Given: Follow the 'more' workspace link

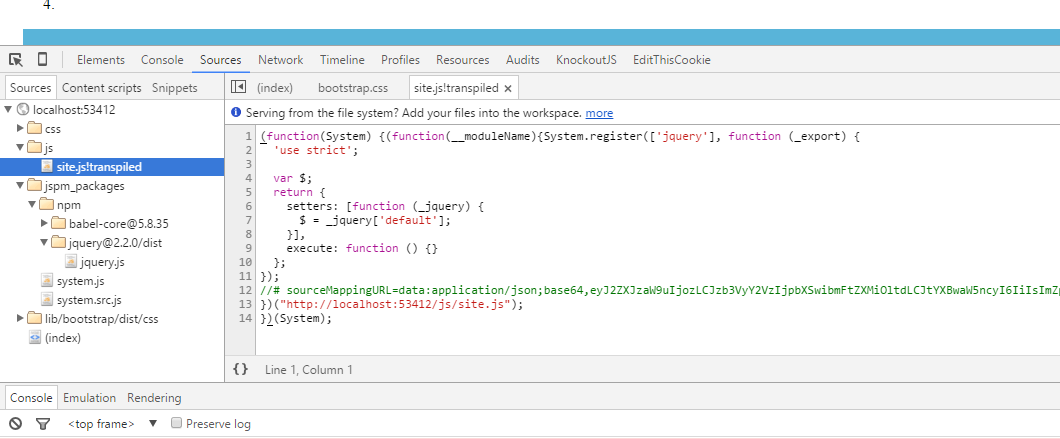Looking at the screenshot, I should click(599, 113).
